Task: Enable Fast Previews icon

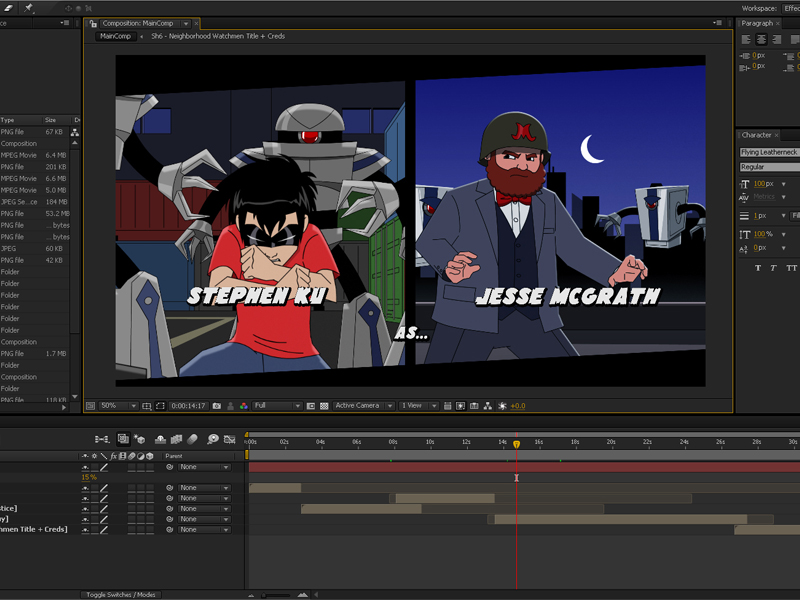Action: click(x=461, y=406)
